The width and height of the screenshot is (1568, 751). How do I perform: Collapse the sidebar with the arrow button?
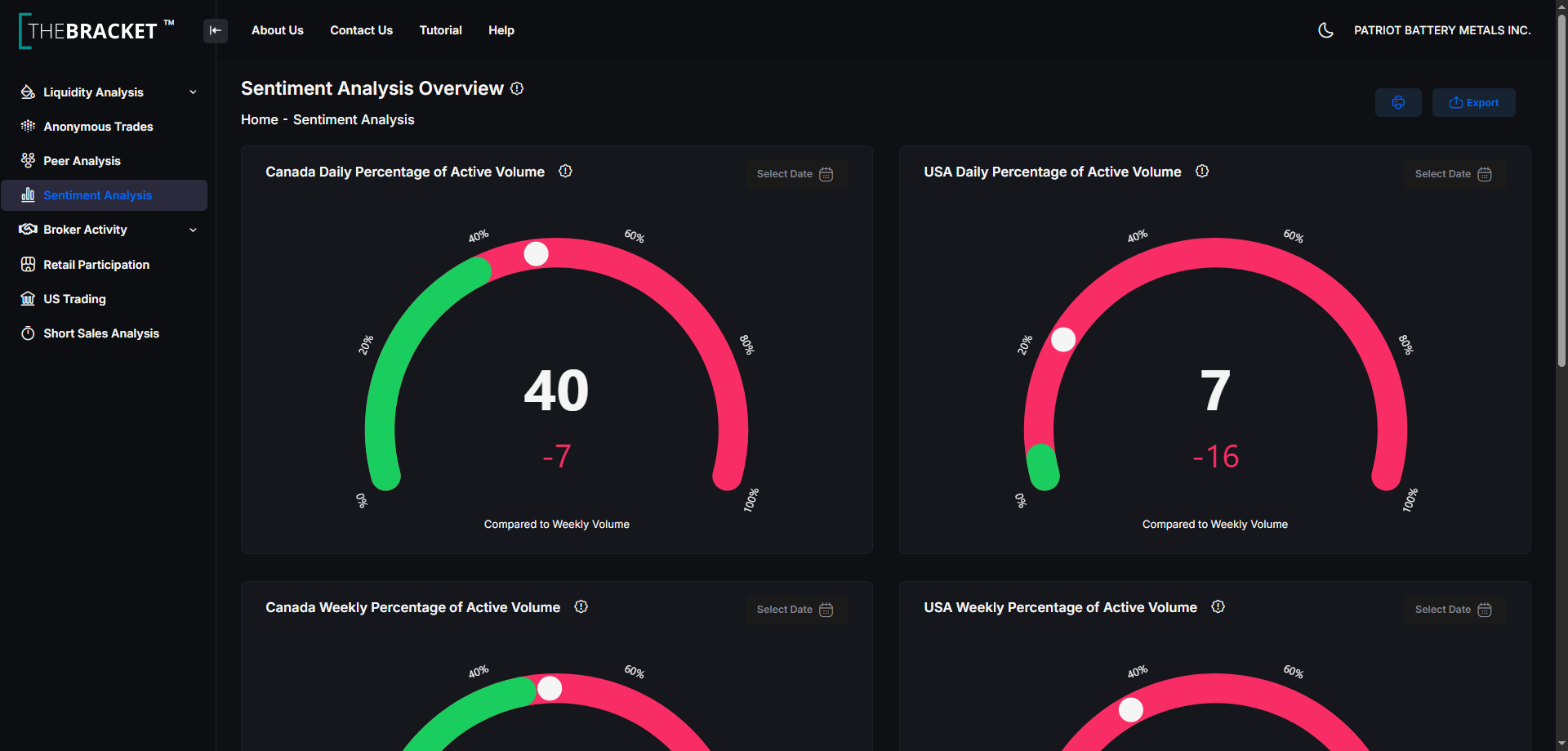pos(216,31)
